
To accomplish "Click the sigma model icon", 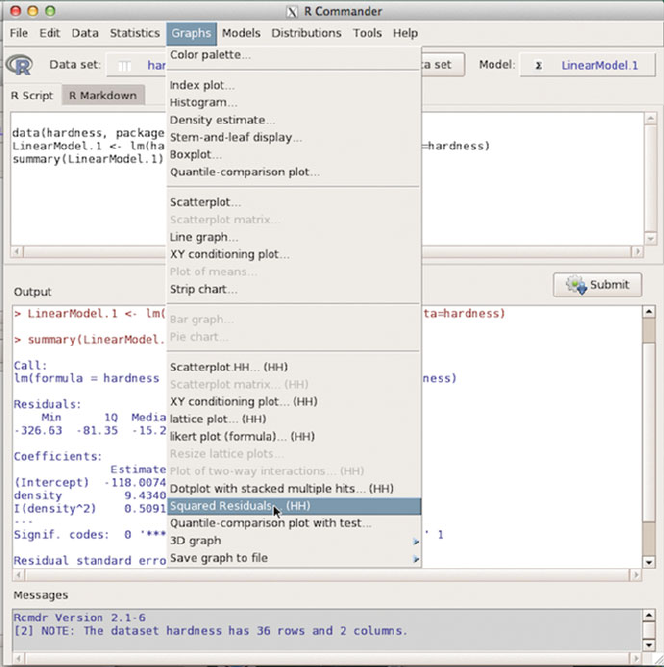I will tap(539, 66).
